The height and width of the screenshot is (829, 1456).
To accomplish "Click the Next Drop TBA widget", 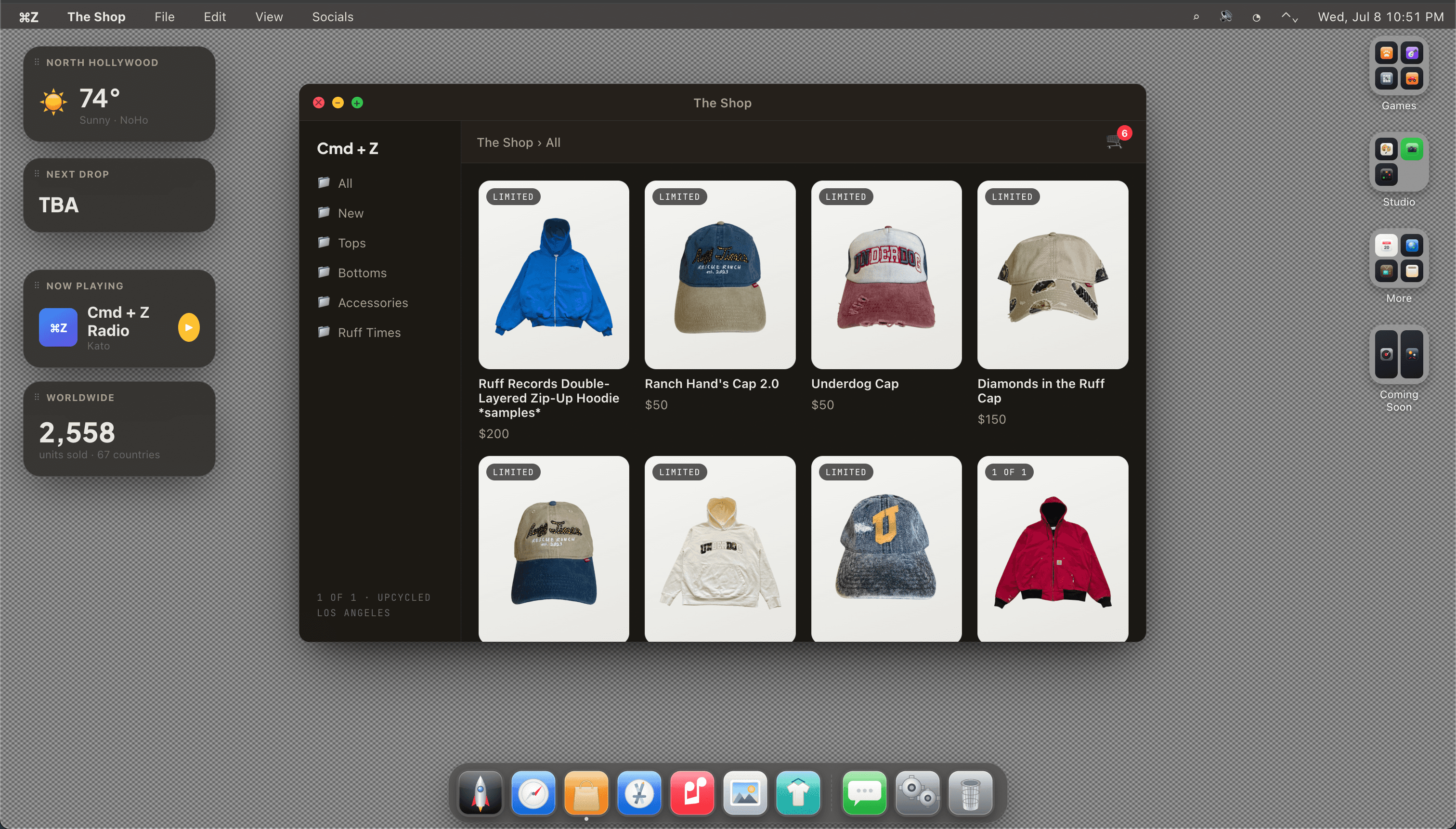I will (x=119, y=194).
